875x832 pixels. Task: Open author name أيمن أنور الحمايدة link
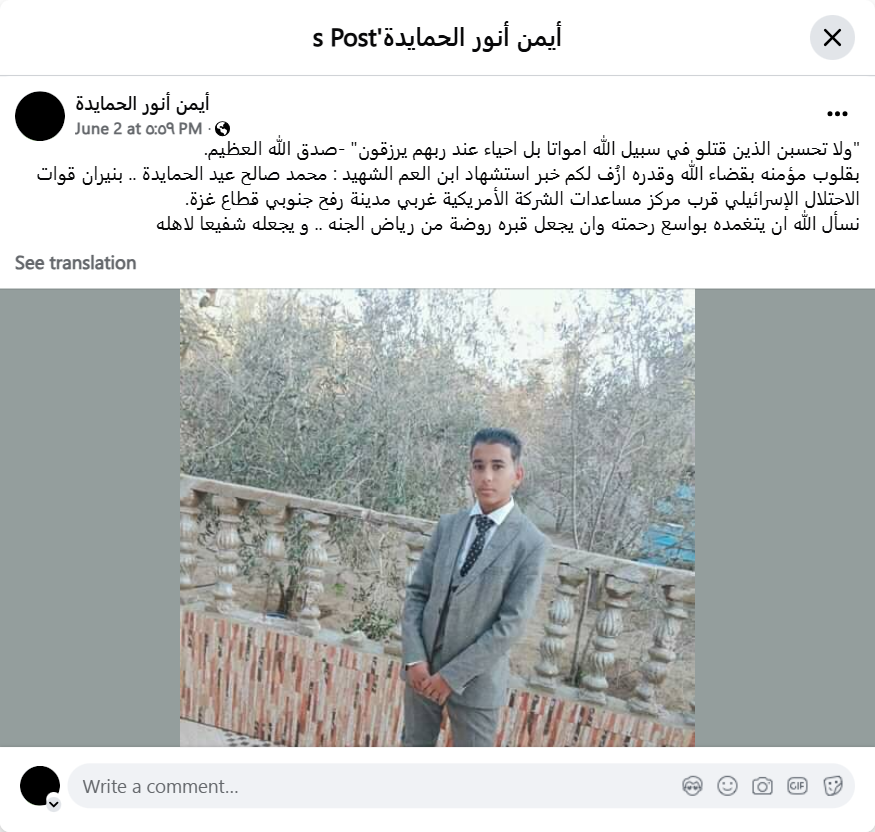pos(142,104)
